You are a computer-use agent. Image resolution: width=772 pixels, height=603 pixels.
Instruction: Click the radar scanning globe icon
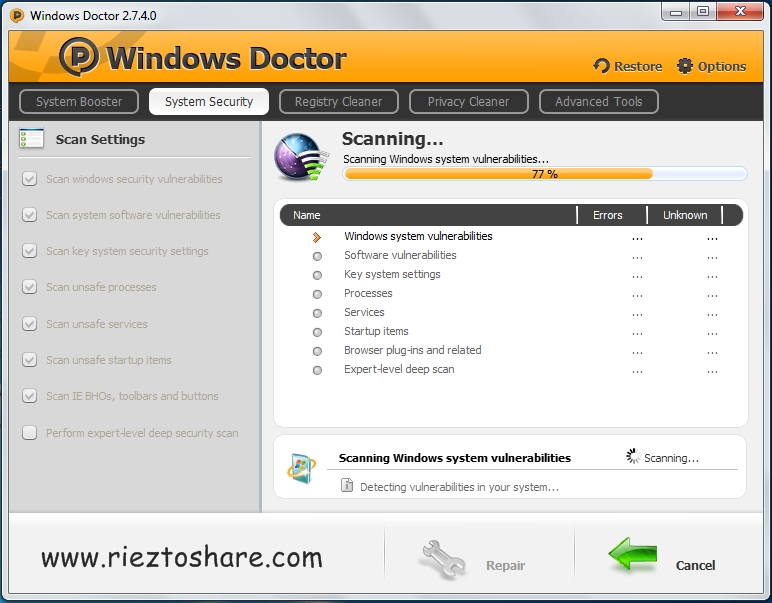pos(301,157)
